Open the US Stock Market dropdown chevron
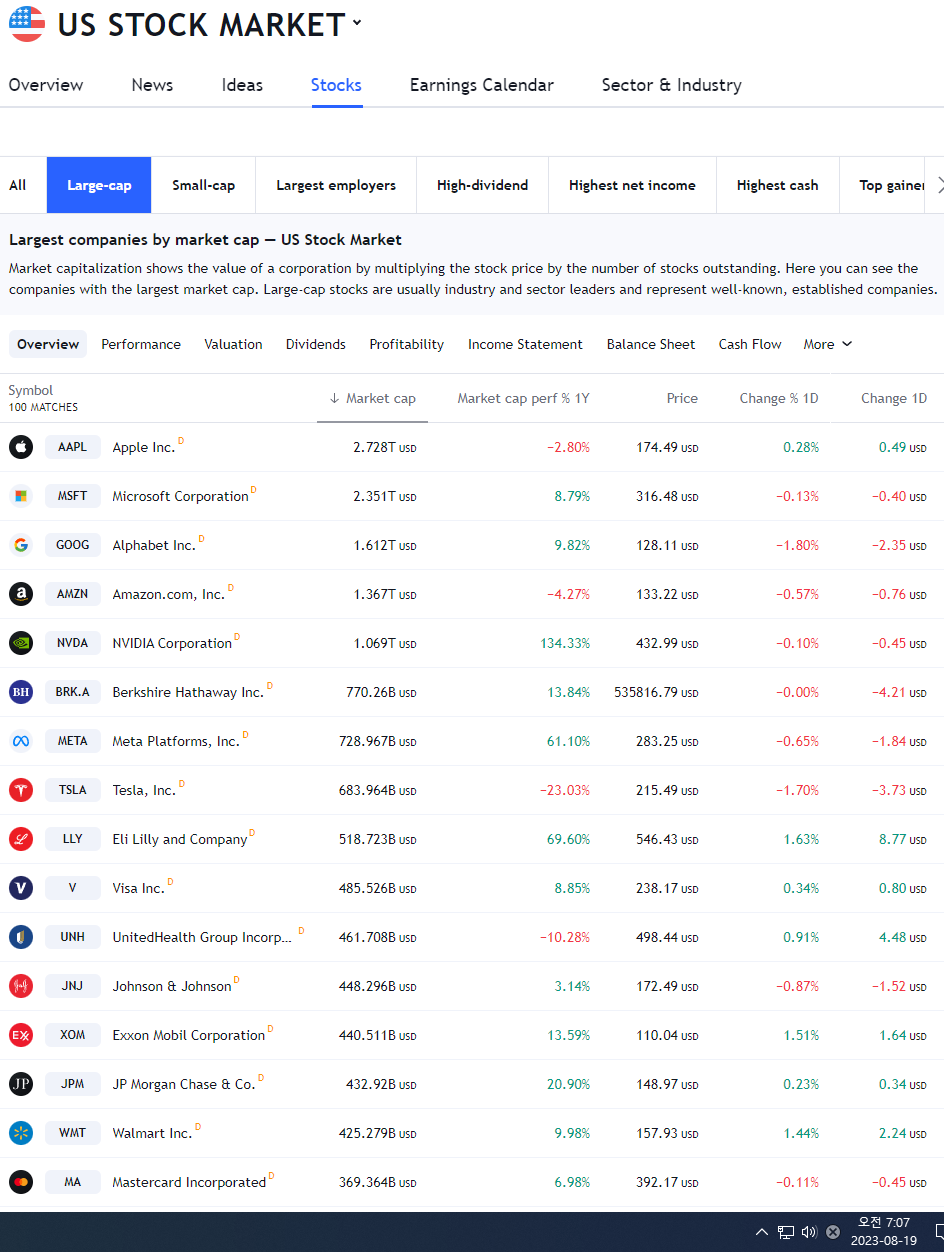Viewport: 944px width, 1252px height. pyautogui.click(x=357, y=23)
